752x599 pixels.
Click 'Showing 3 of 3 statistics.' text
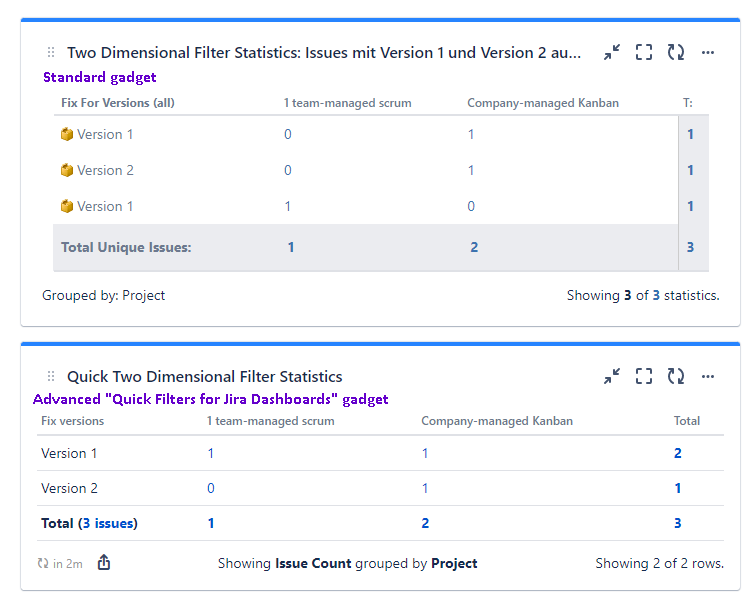[643, 295]
